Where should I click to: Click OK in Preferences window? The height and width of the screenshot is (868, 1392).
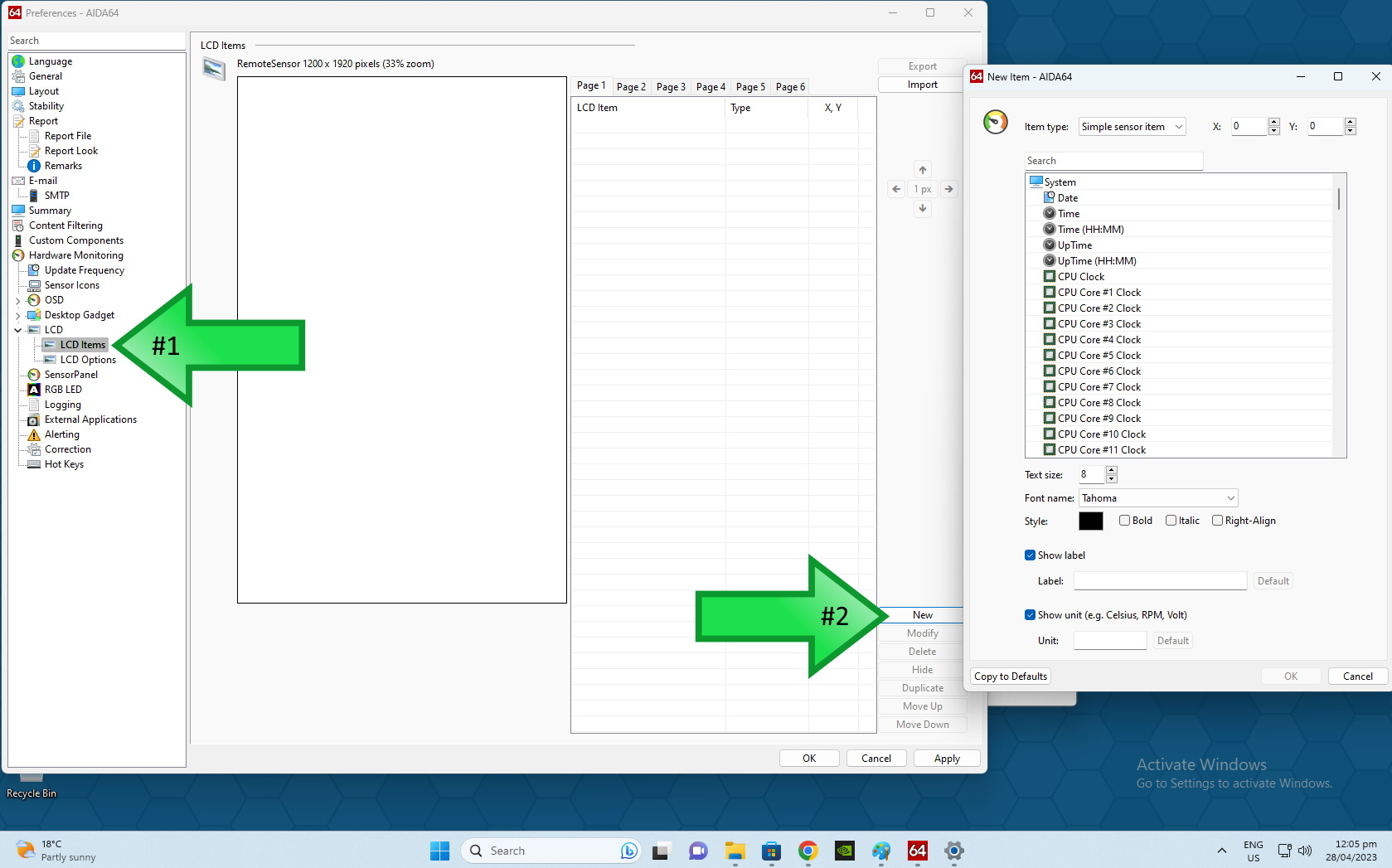(x=809, y=759)
